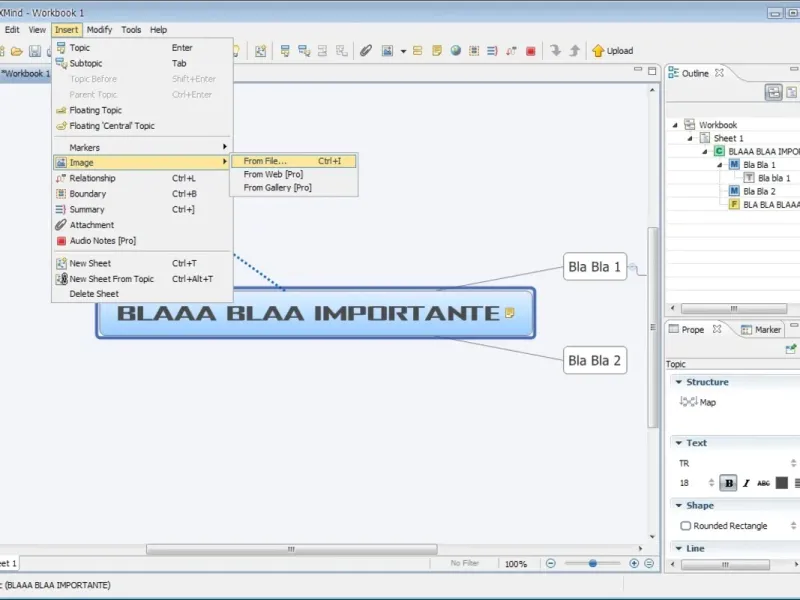The image size is (800, 600).
Task: Select From Web [Pro] option
Action: (x=294, y=174)
